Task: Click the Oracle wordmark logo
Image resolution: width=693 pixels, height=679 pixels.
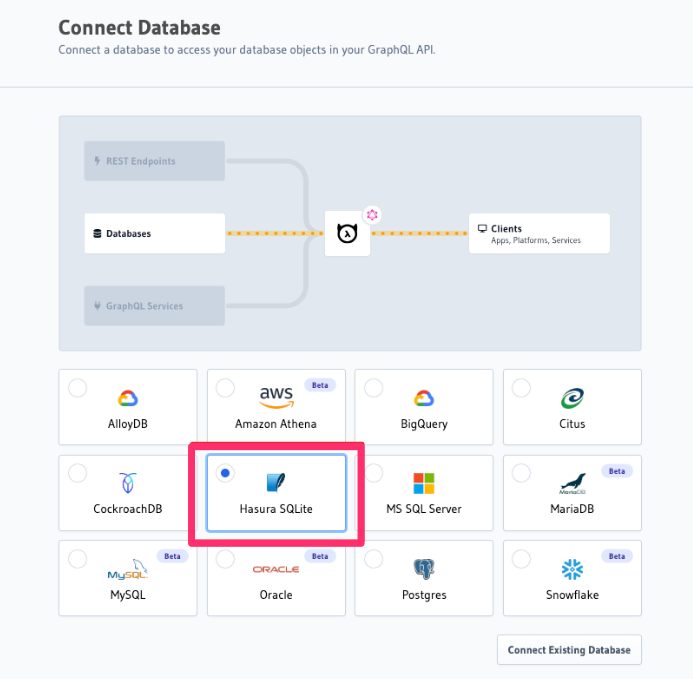Action: [x=276, y=569]
